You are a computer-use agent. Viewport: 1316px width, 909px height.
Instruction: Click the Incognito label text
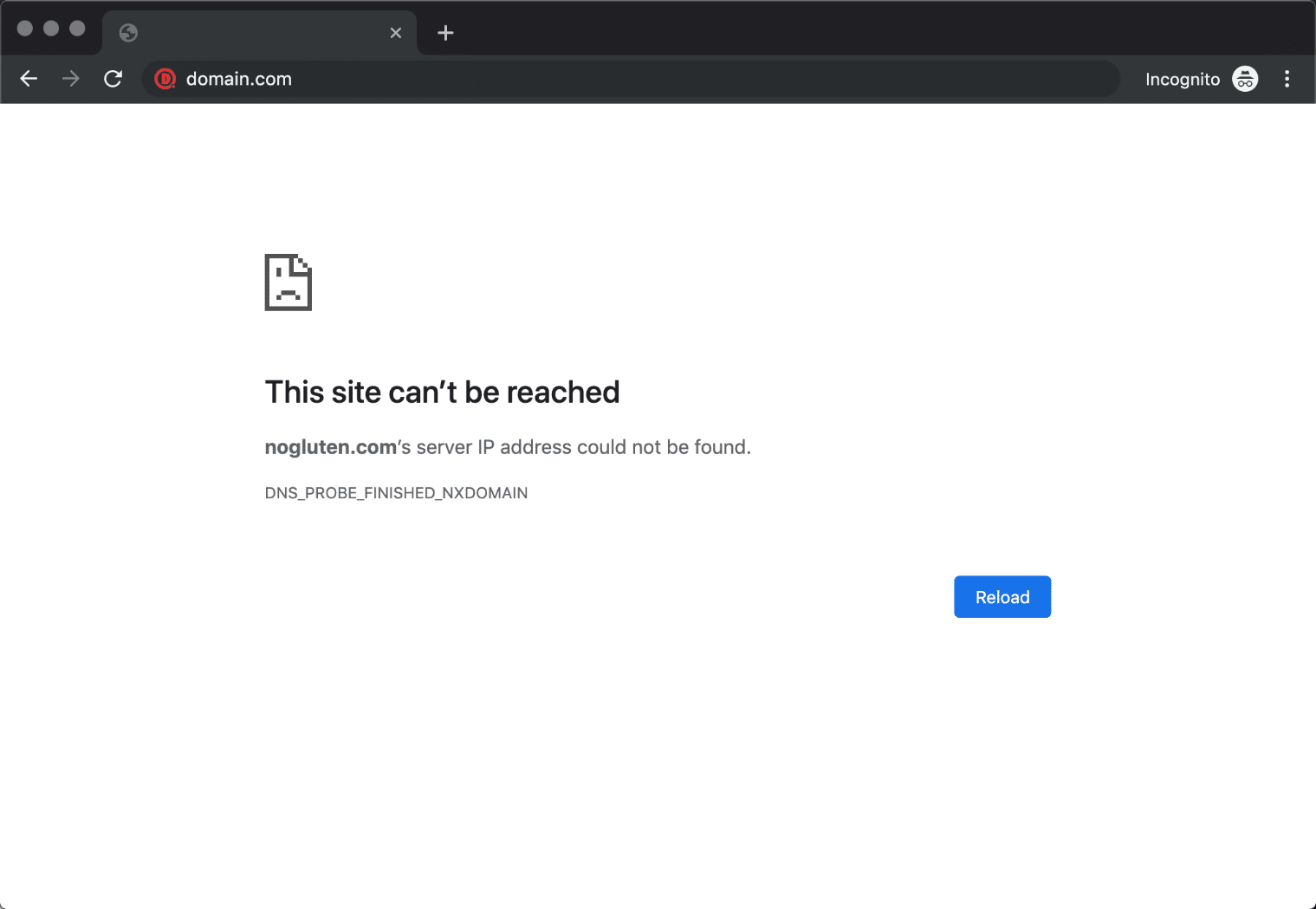(x=1183, y=79)
